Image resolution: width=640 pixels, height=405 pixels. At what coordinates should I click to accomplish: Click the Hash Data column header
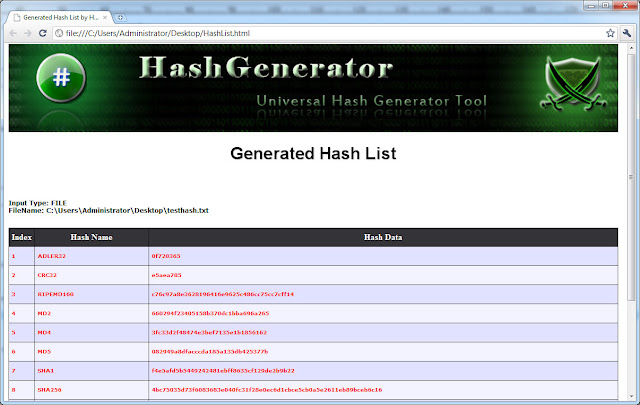point(383,237)
